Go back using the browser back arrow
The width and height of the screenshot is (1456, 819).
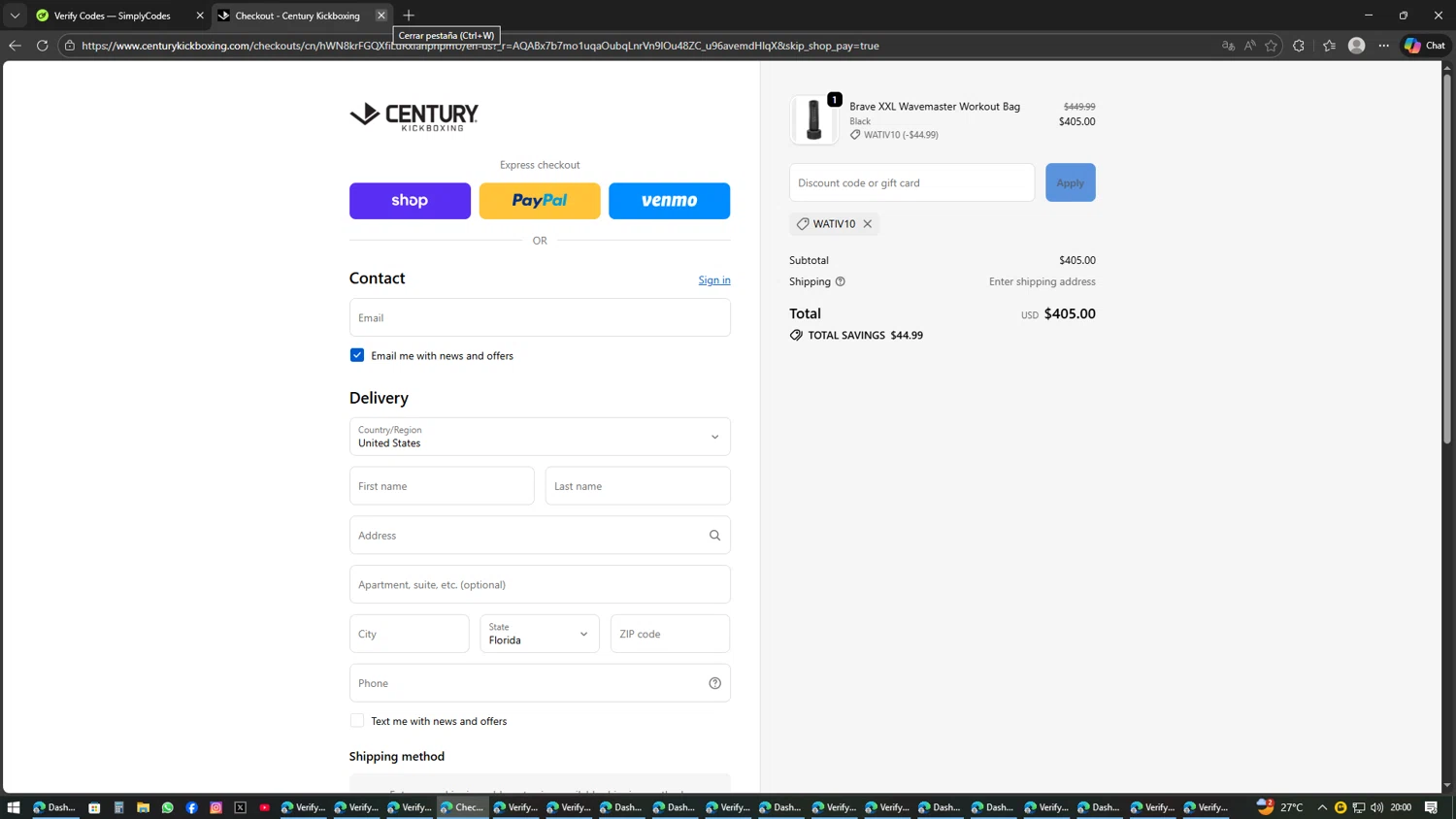[x=15, y=46]
